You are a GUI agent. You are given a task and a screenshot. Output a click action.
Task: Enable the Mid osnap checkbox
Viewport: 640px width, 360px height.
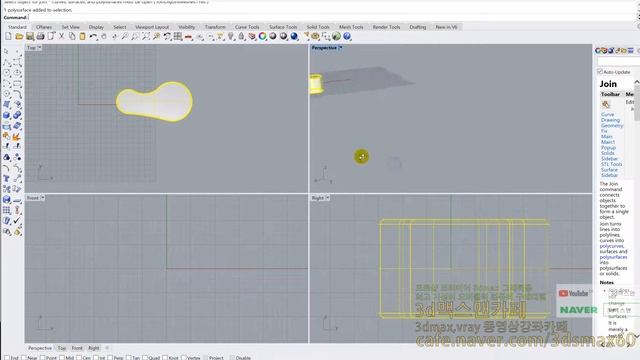(x=62, y=358)
